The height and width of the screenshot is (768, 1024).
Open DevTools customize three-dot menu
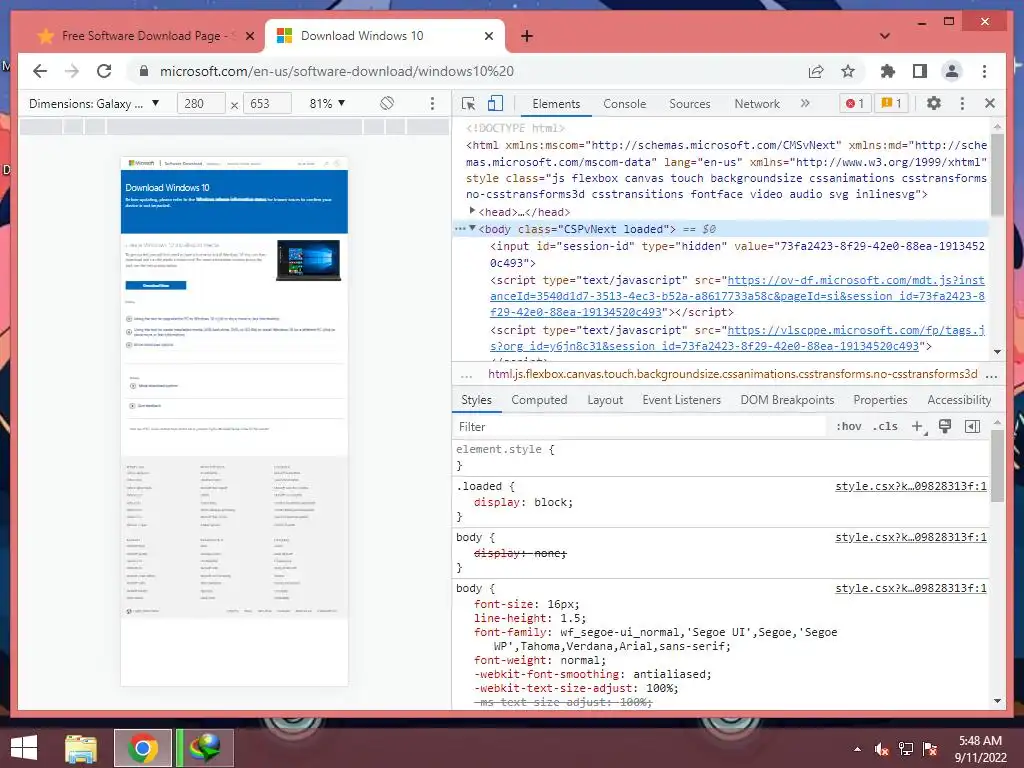coord(962,103)
